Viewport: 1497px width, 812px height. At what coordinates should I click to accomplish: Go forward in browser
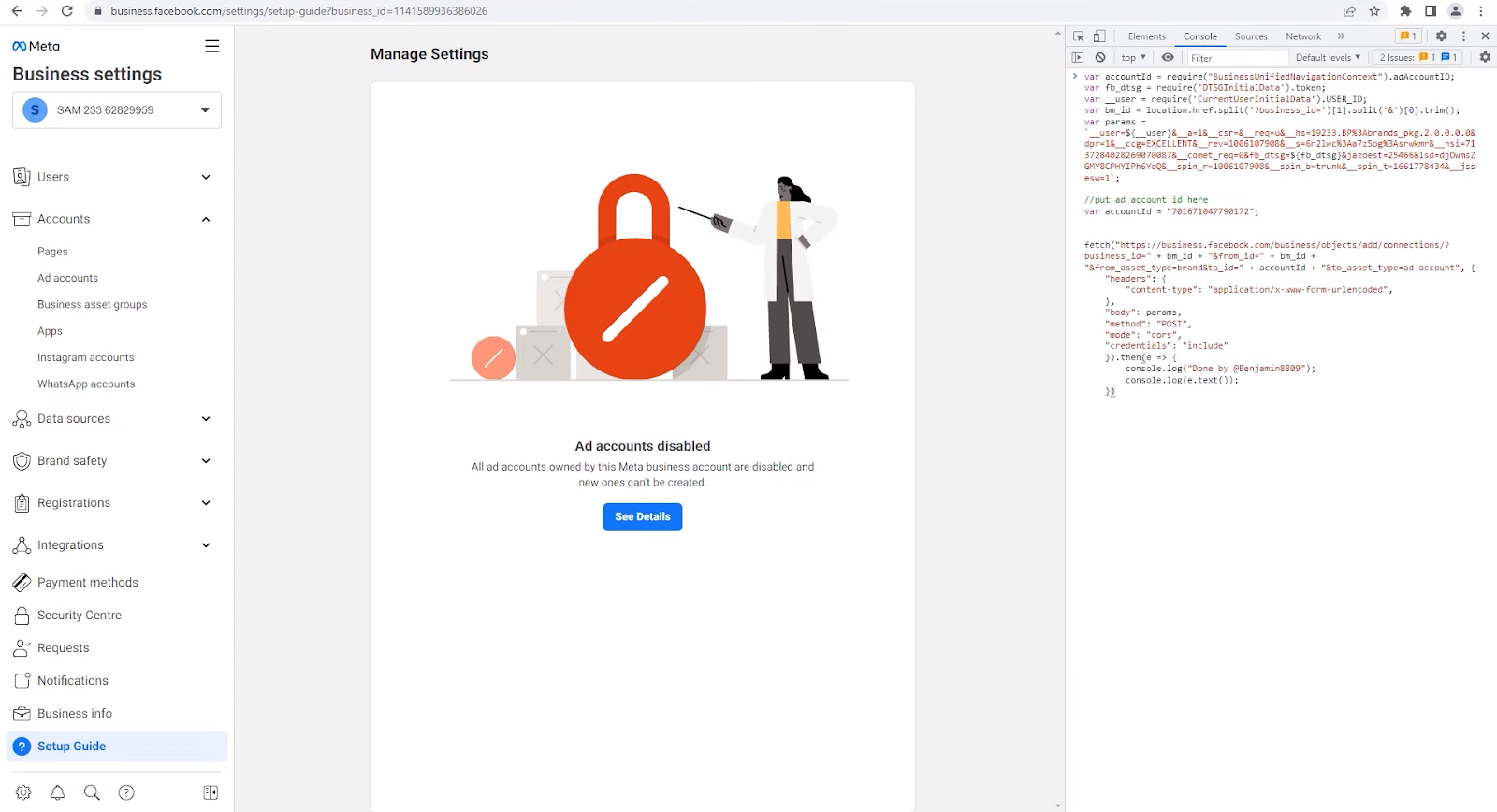(42, 11)
